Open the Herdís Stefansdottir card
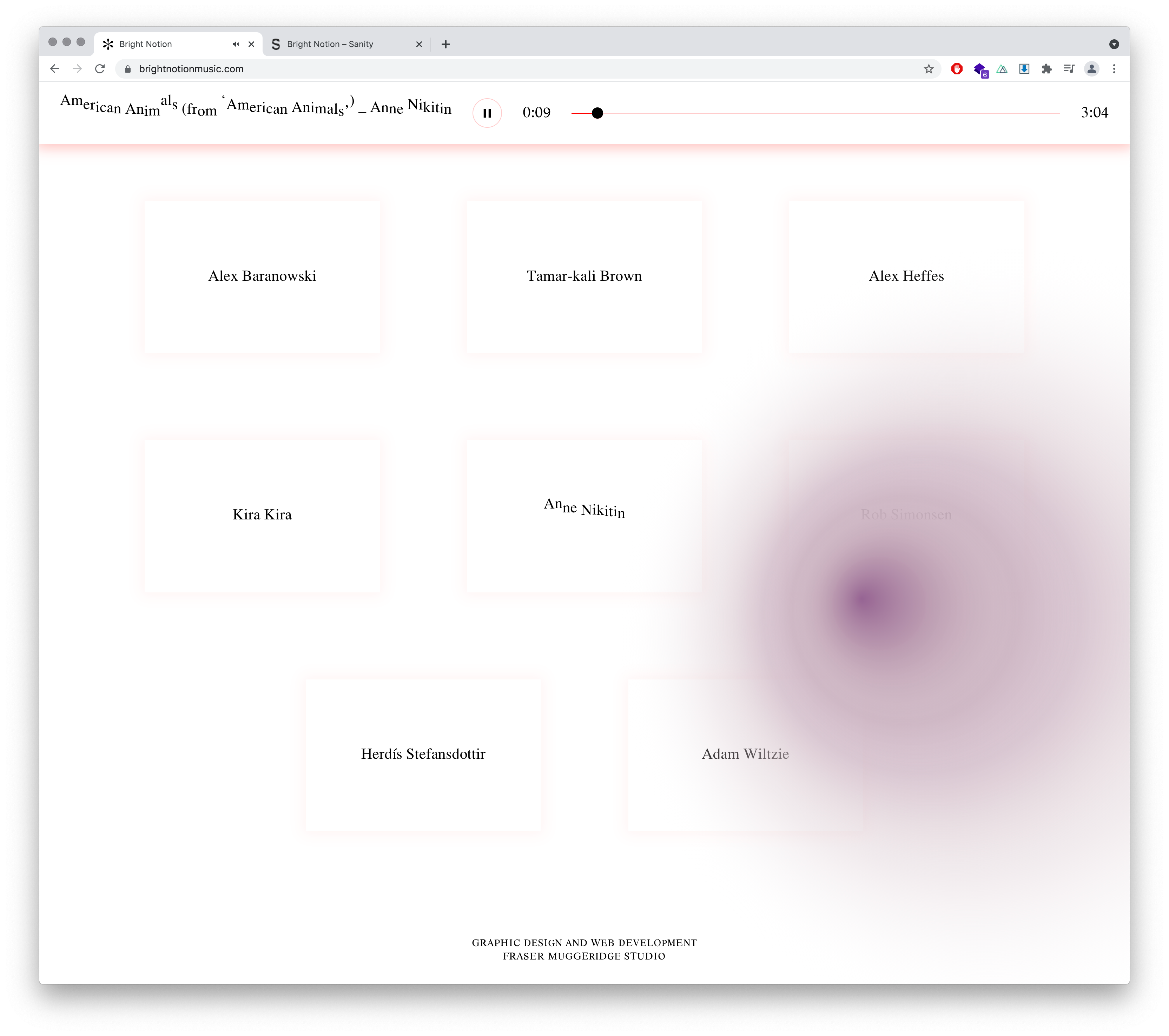The width and height of the screenshot is (1169, 1036). 423,753
